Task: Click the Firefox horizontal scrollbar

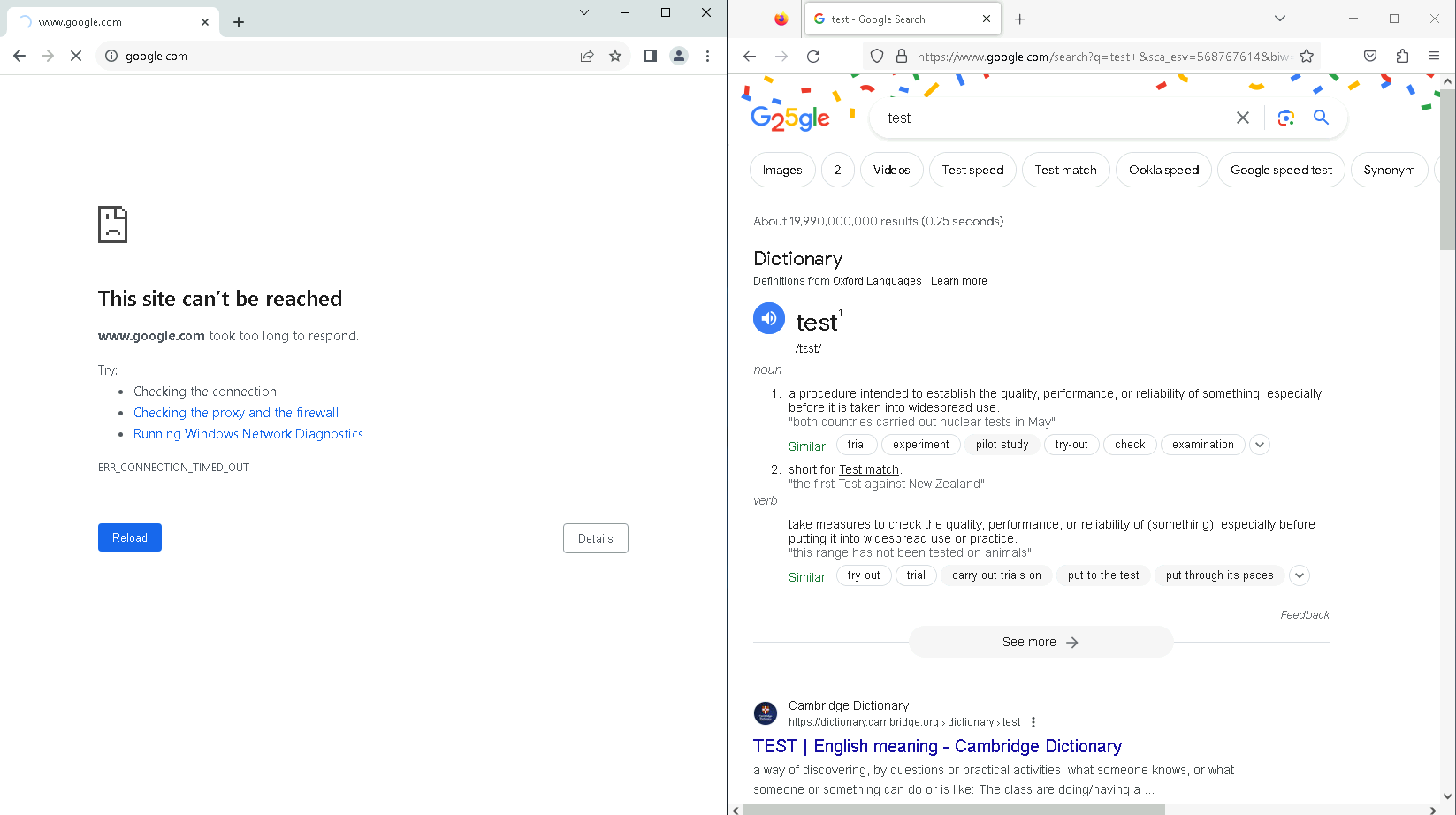Action: pyautogui.click(x=953, y=809)
